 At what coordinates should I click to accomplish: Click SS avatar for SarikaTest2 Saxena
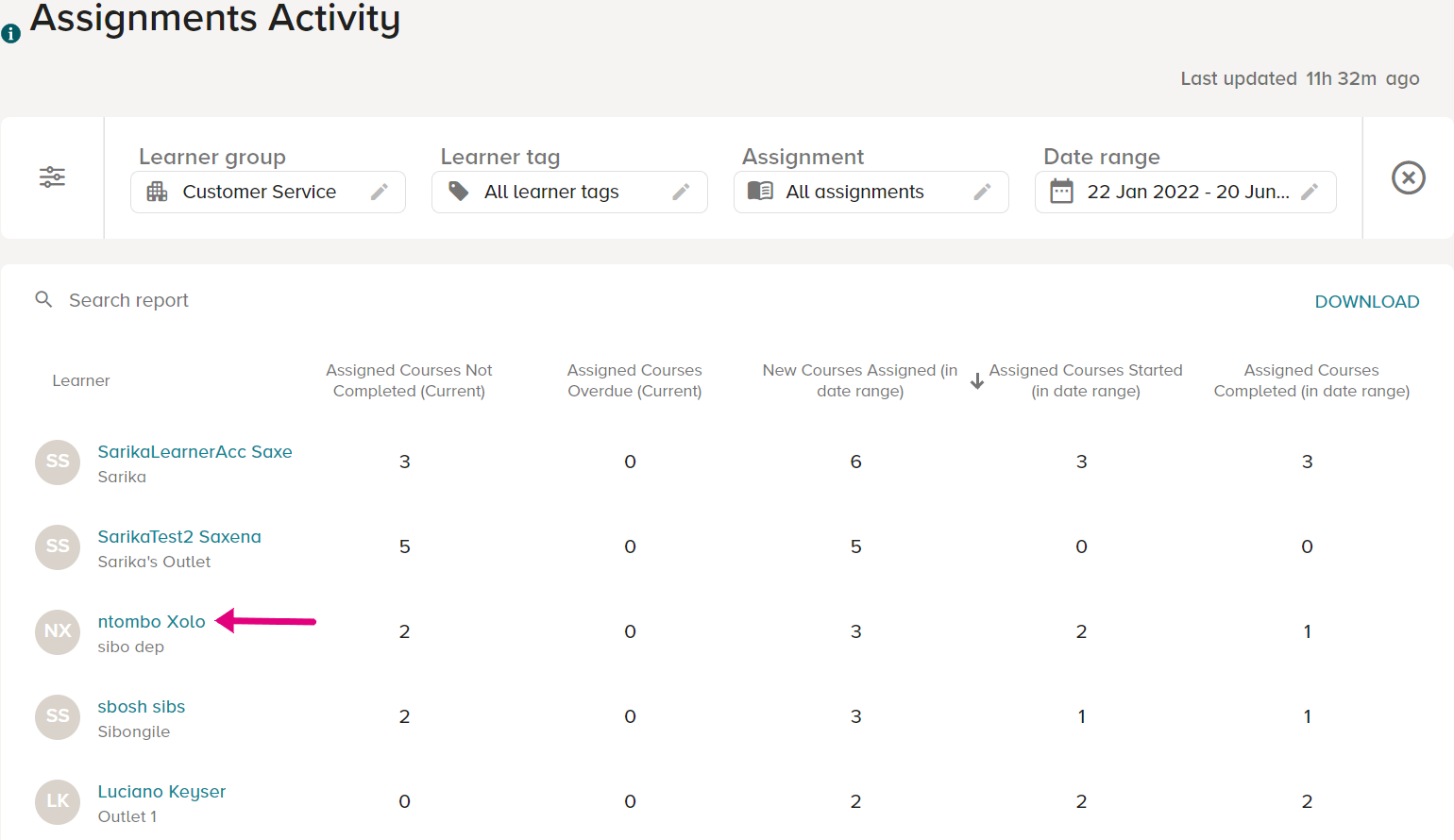[x=58, y=546]
